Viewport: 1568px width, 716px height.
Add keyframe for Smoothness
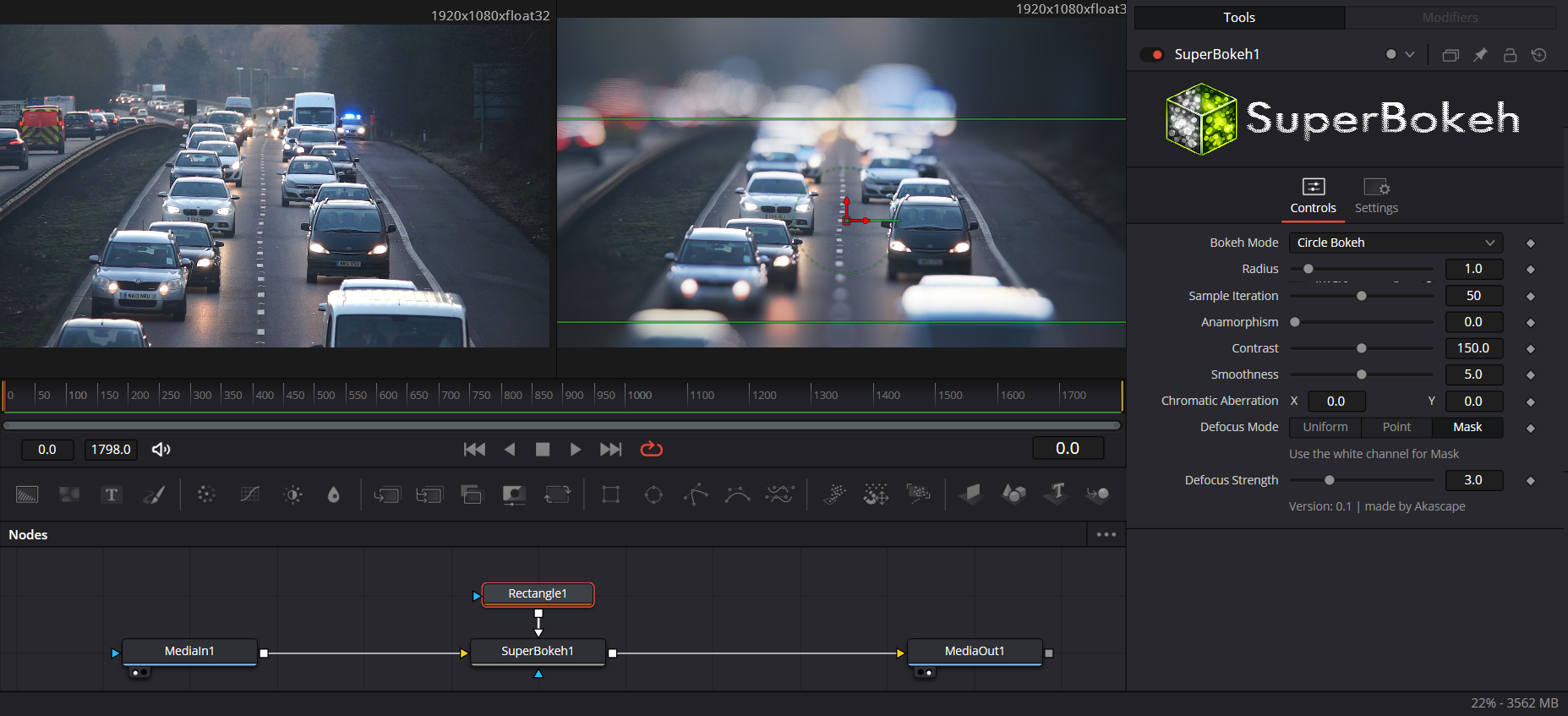(1530, 375)
